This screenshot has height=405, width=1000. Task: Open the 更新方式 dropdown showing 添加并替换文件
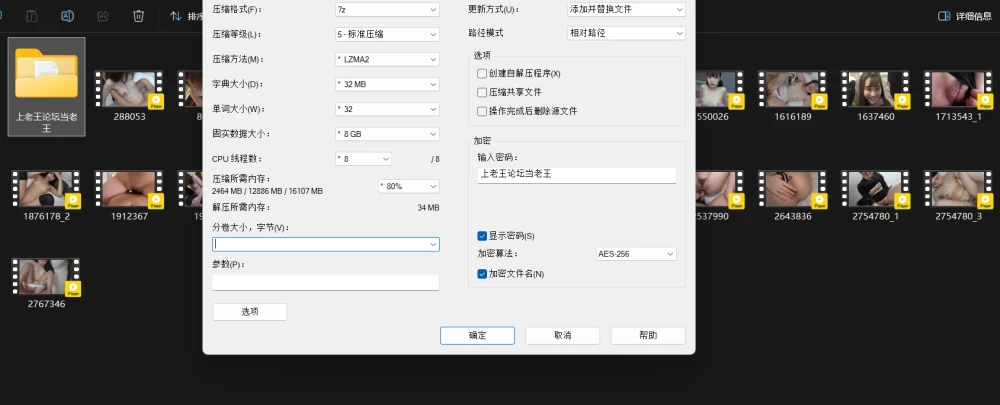[626, 10]
